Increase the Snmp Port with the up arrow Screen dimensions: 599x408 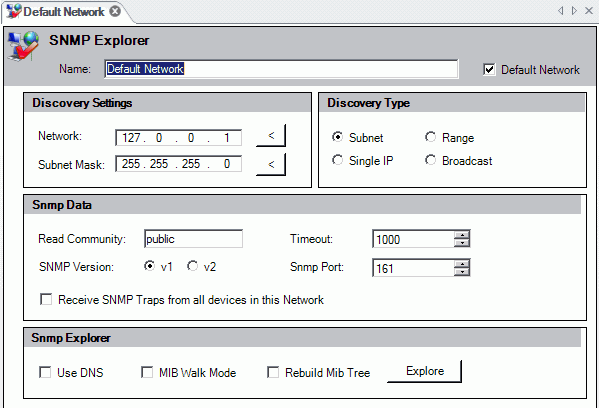462,264
